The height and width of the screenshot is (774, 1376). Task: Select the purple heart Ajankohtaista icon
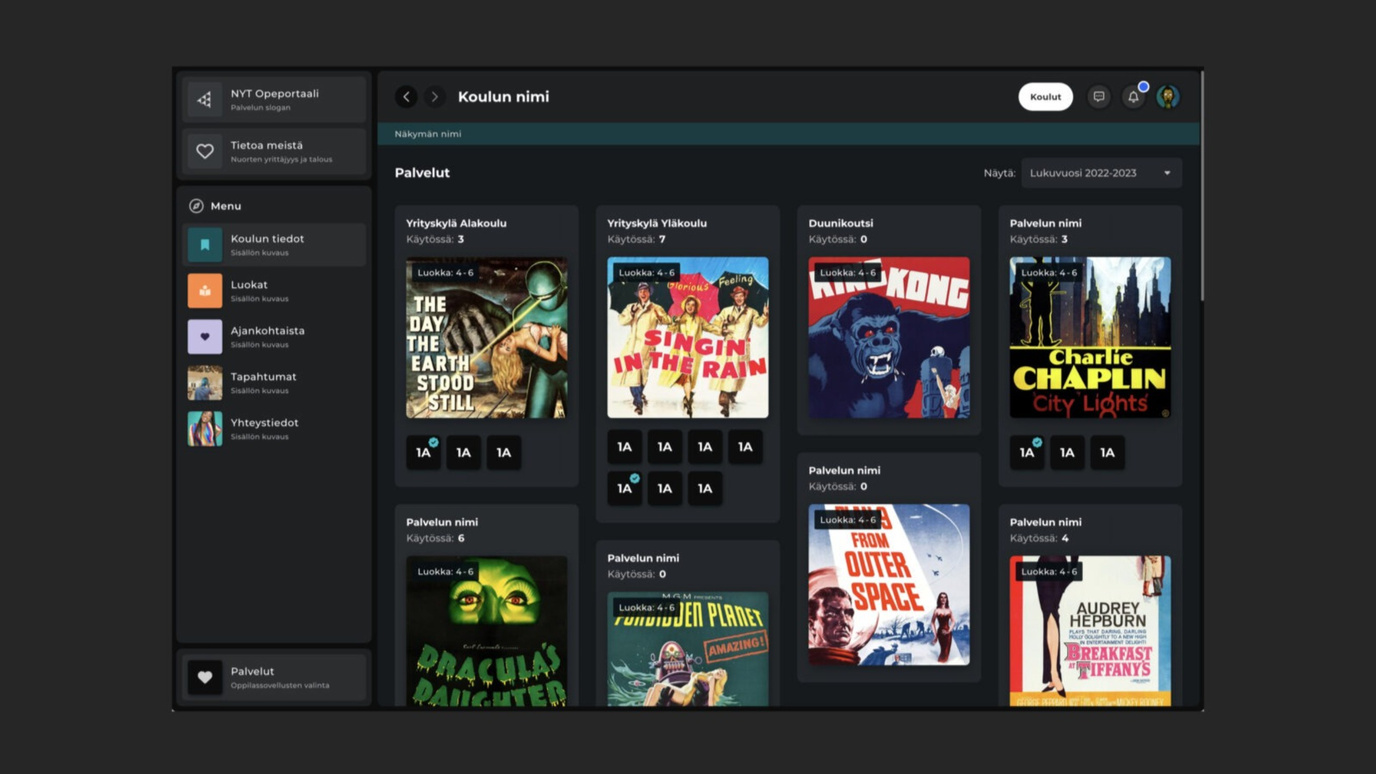tap(205, 337)
